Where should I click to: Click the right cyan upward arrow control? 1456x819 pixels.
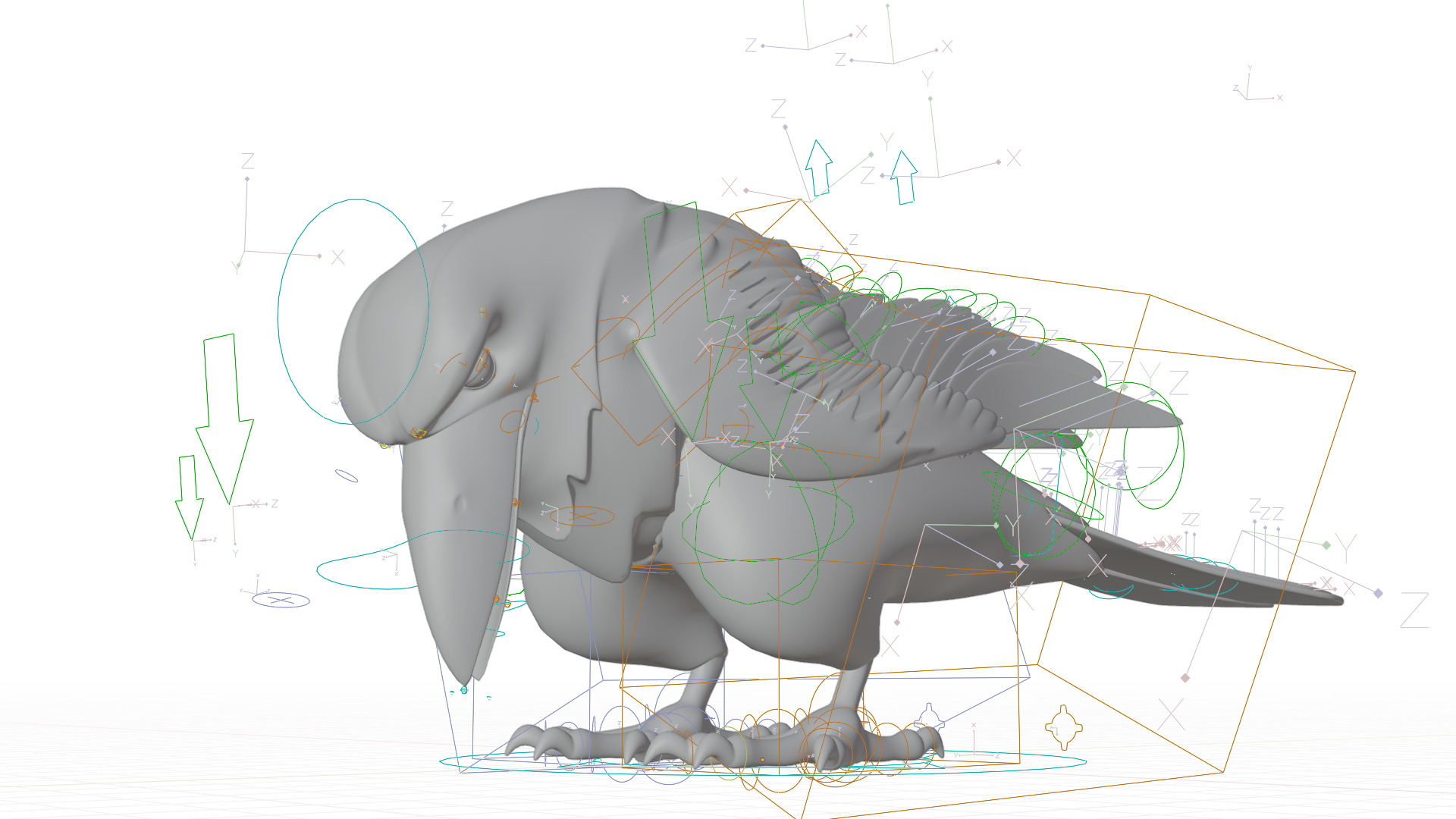(904, 177)
